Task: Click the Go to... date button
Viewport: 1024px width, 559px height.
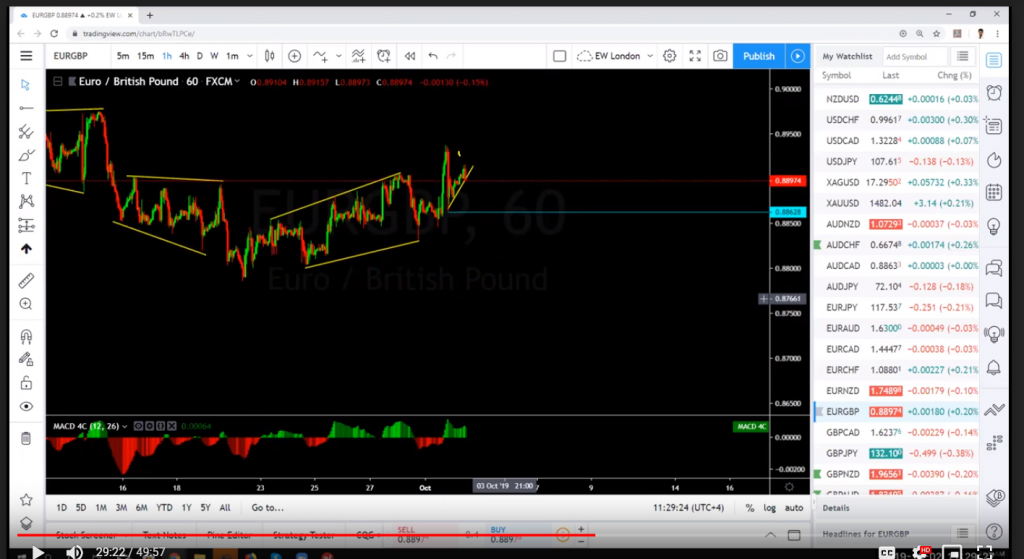Action: (268, 507)
